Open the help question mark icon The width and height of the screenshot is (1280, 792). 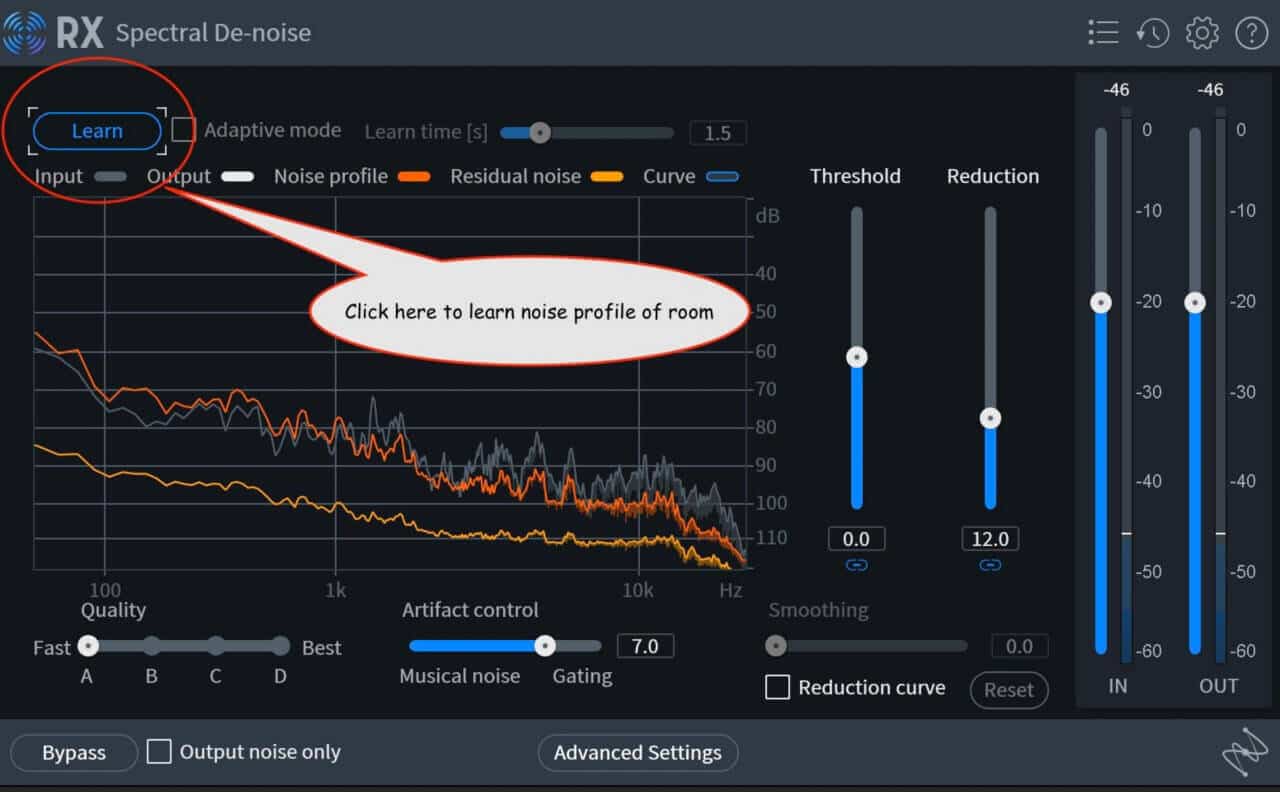1251,33
